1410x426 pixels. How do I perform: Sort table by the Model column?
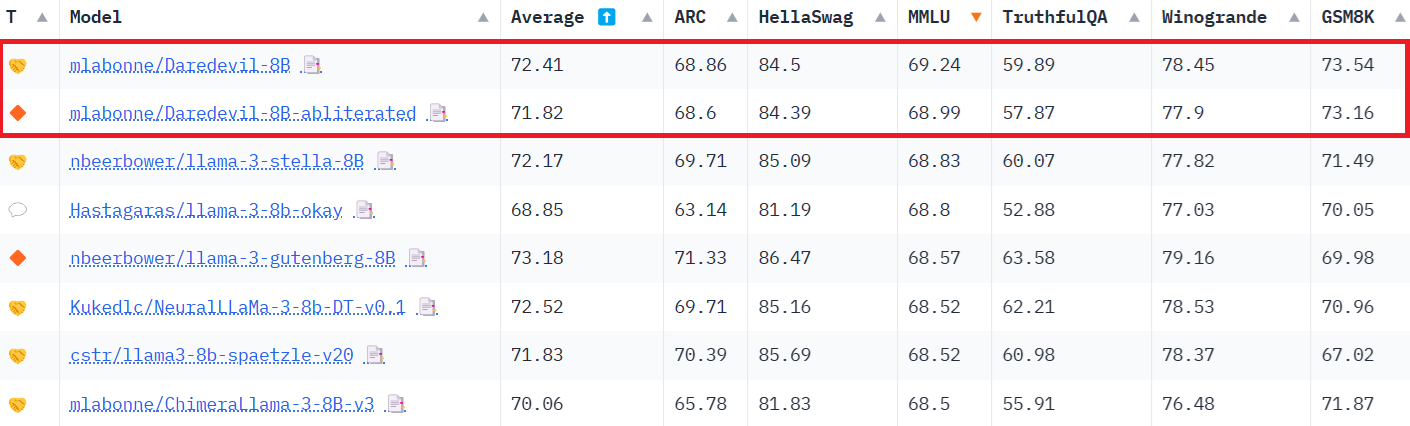(483, 17)
